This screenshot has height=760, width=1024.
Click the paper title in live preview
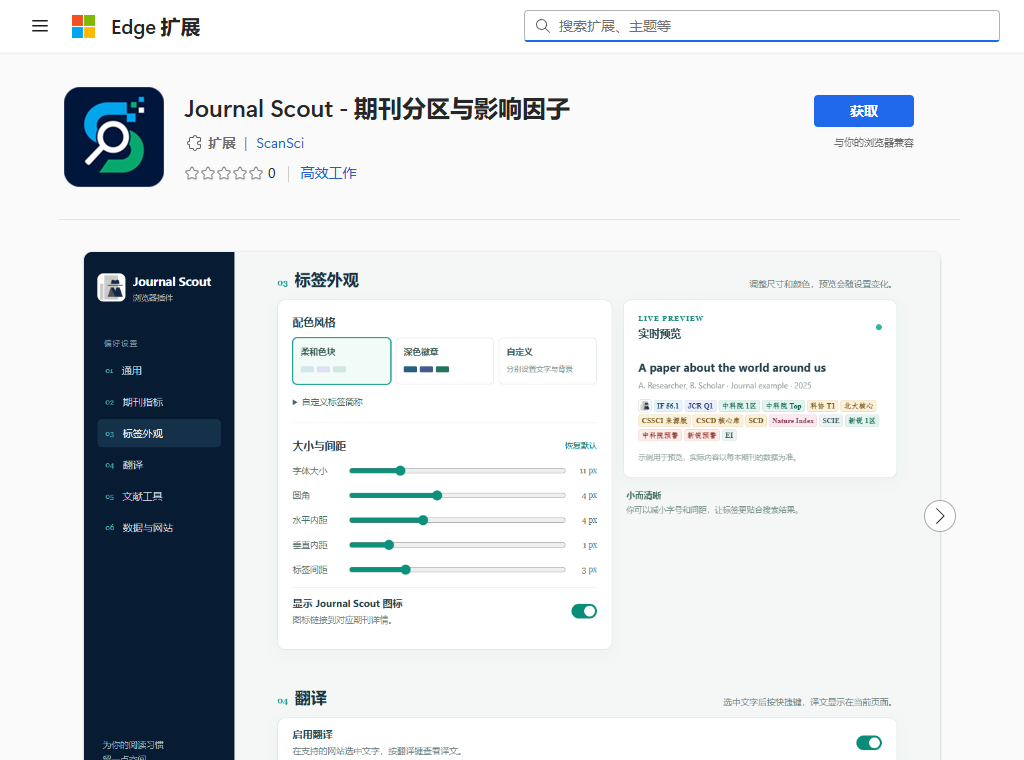(x=731, y=368)
